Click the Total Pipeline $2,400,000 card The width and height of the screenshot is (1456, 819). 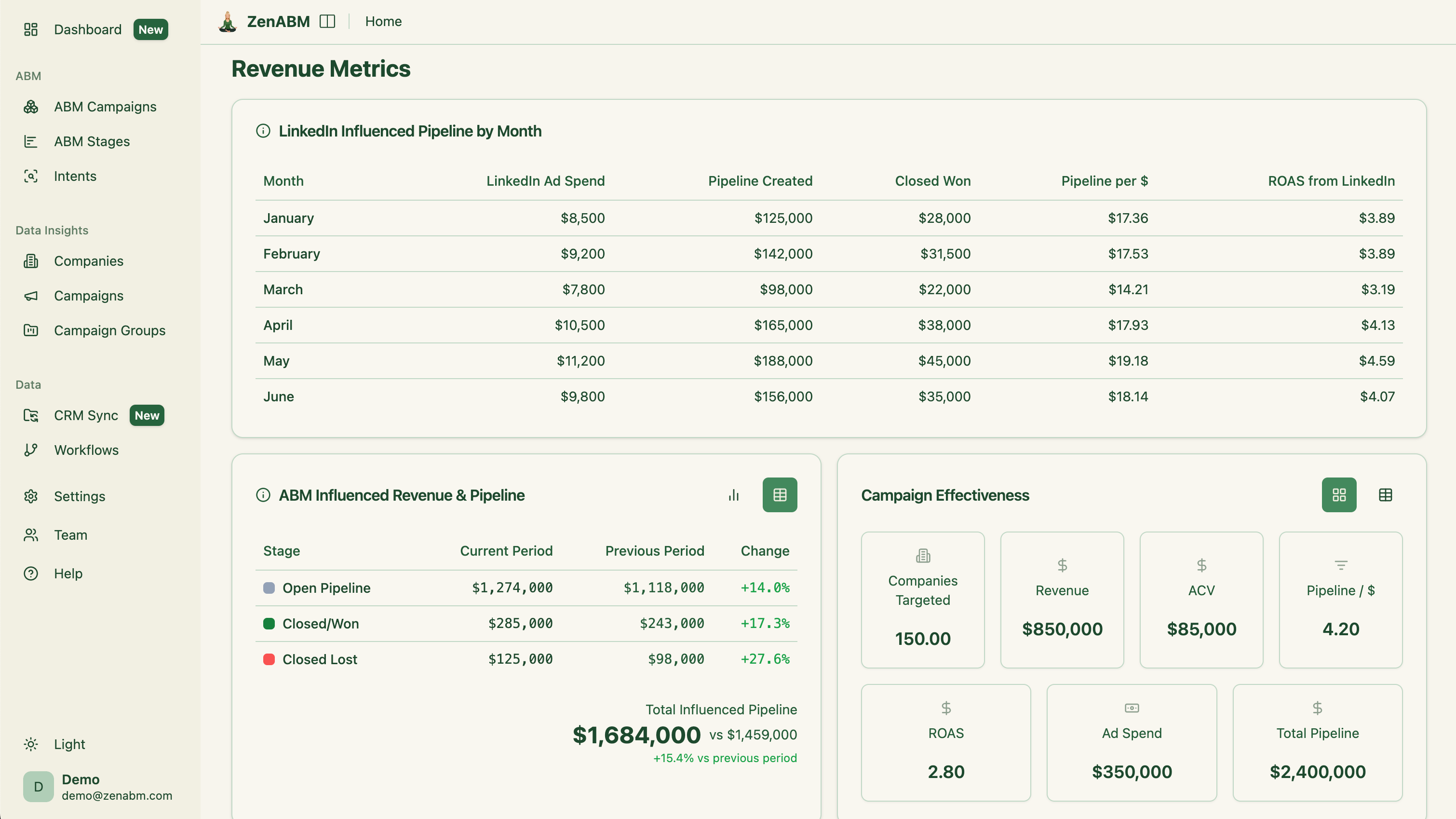1317,742
